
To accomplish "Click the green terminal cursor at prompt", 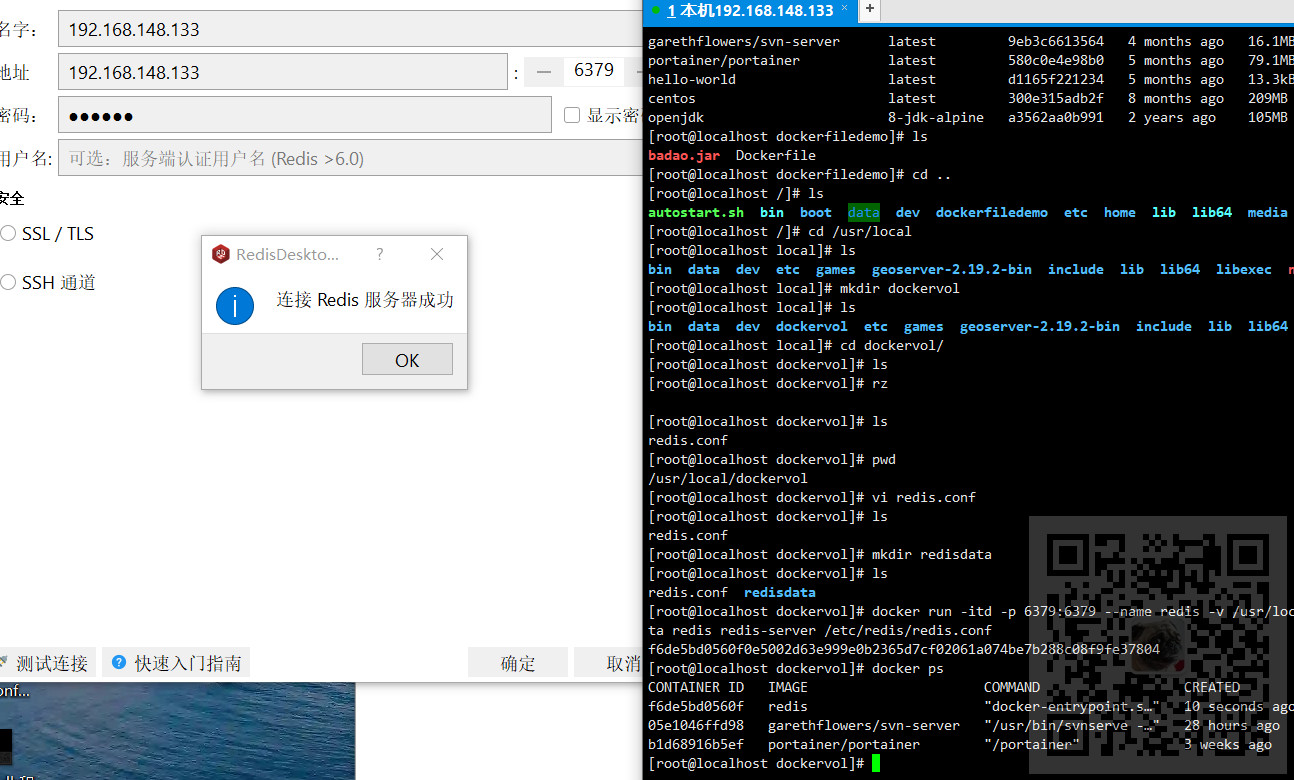I will pos(876,763).
